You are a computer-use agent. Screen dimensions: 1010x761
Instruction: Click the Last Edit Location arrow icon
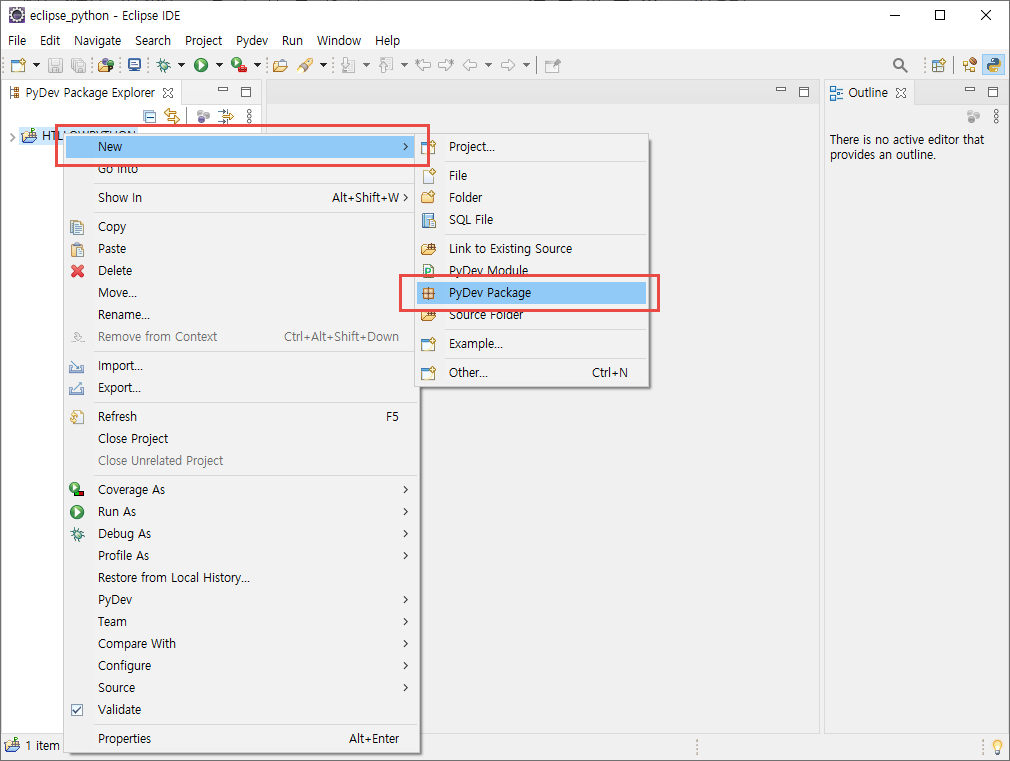(x=423, y=65)
